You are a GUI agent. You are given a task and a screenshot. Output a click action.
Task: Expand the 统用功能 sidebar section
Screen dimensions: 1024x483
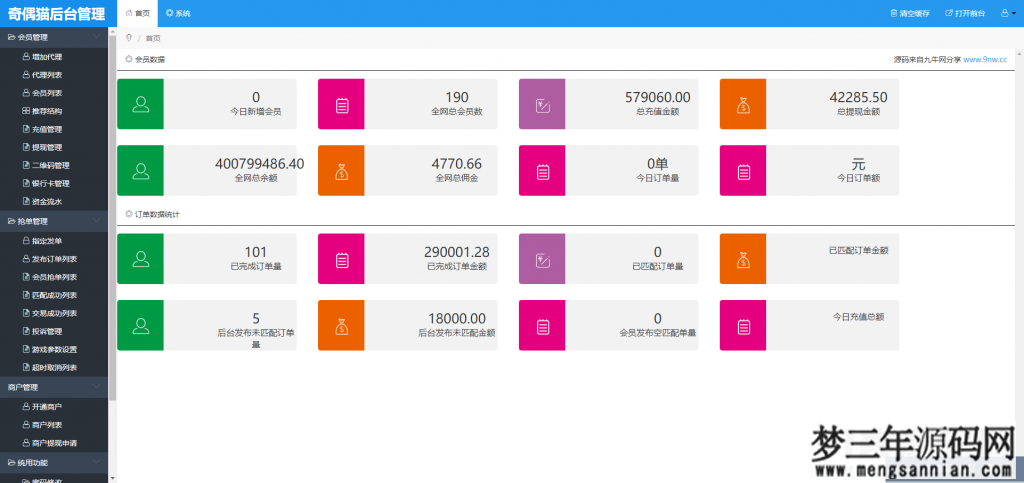pos(55,463)
